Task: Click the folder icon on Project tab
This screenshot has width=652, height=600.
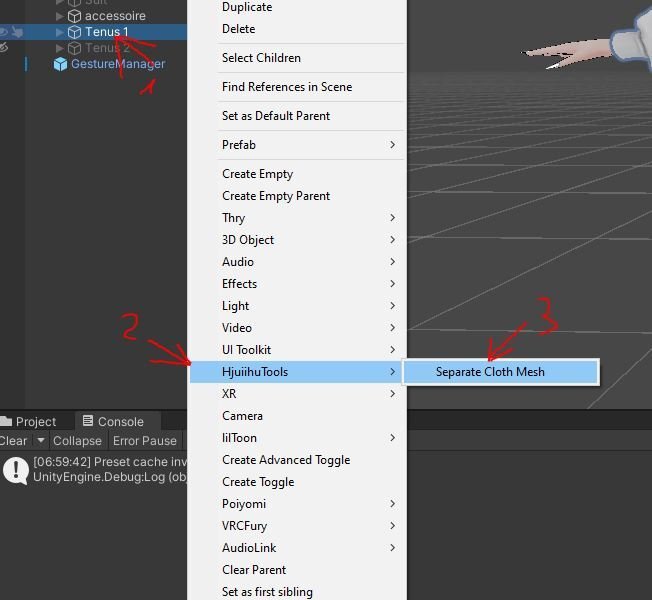Action: coord(6,422)
